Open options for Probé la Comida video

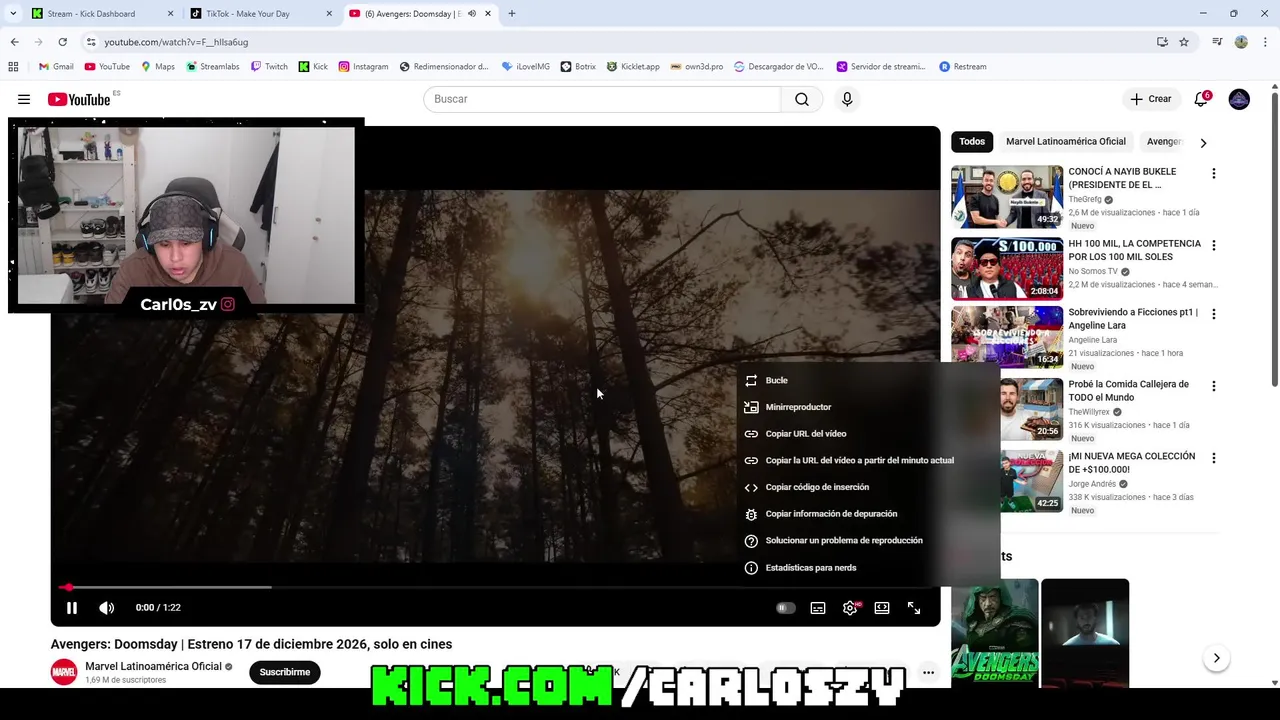click(1214, 385)
